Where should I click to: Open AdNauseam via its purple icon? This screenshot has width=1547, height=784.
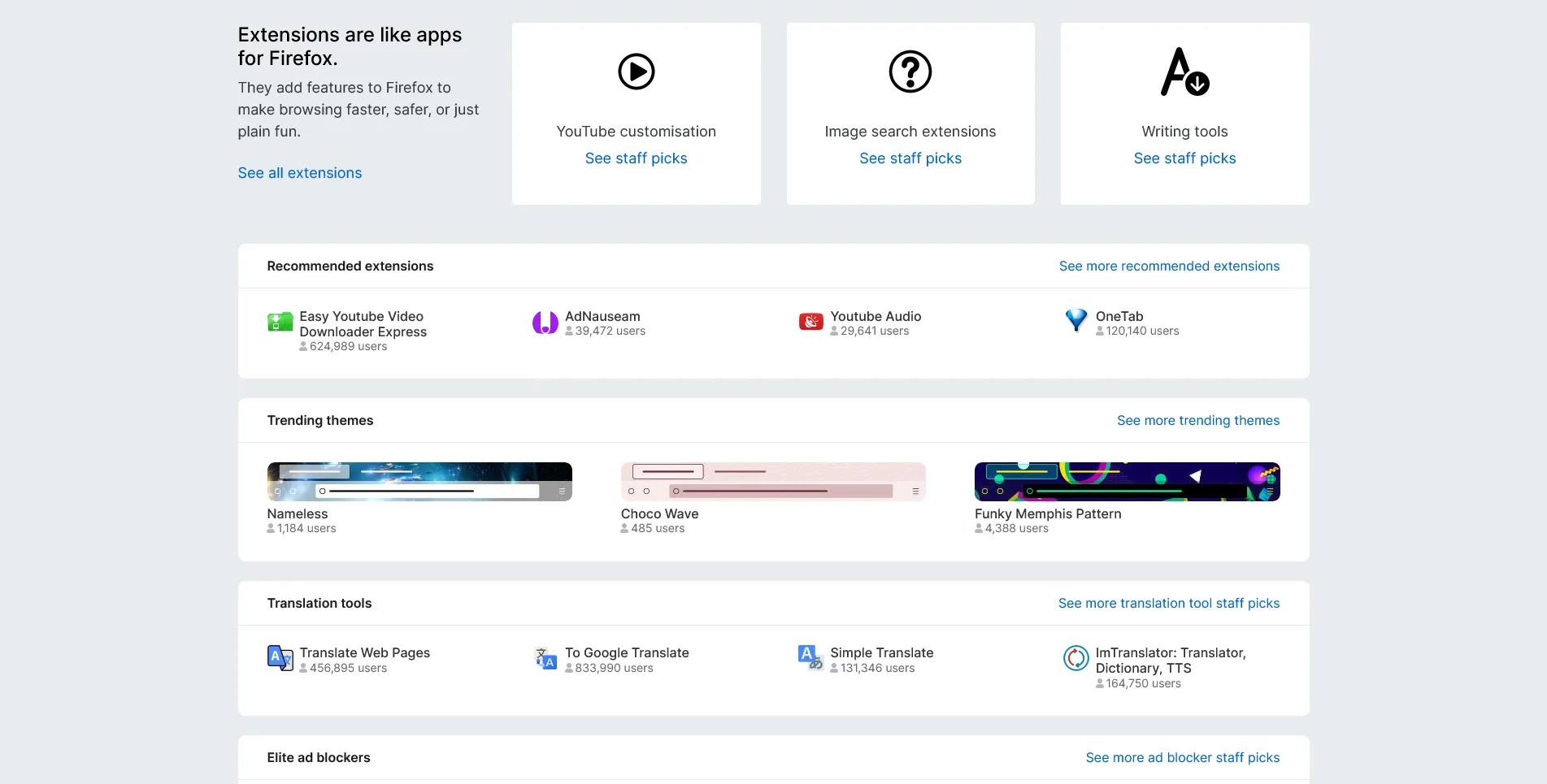click(x=545, y=322)
